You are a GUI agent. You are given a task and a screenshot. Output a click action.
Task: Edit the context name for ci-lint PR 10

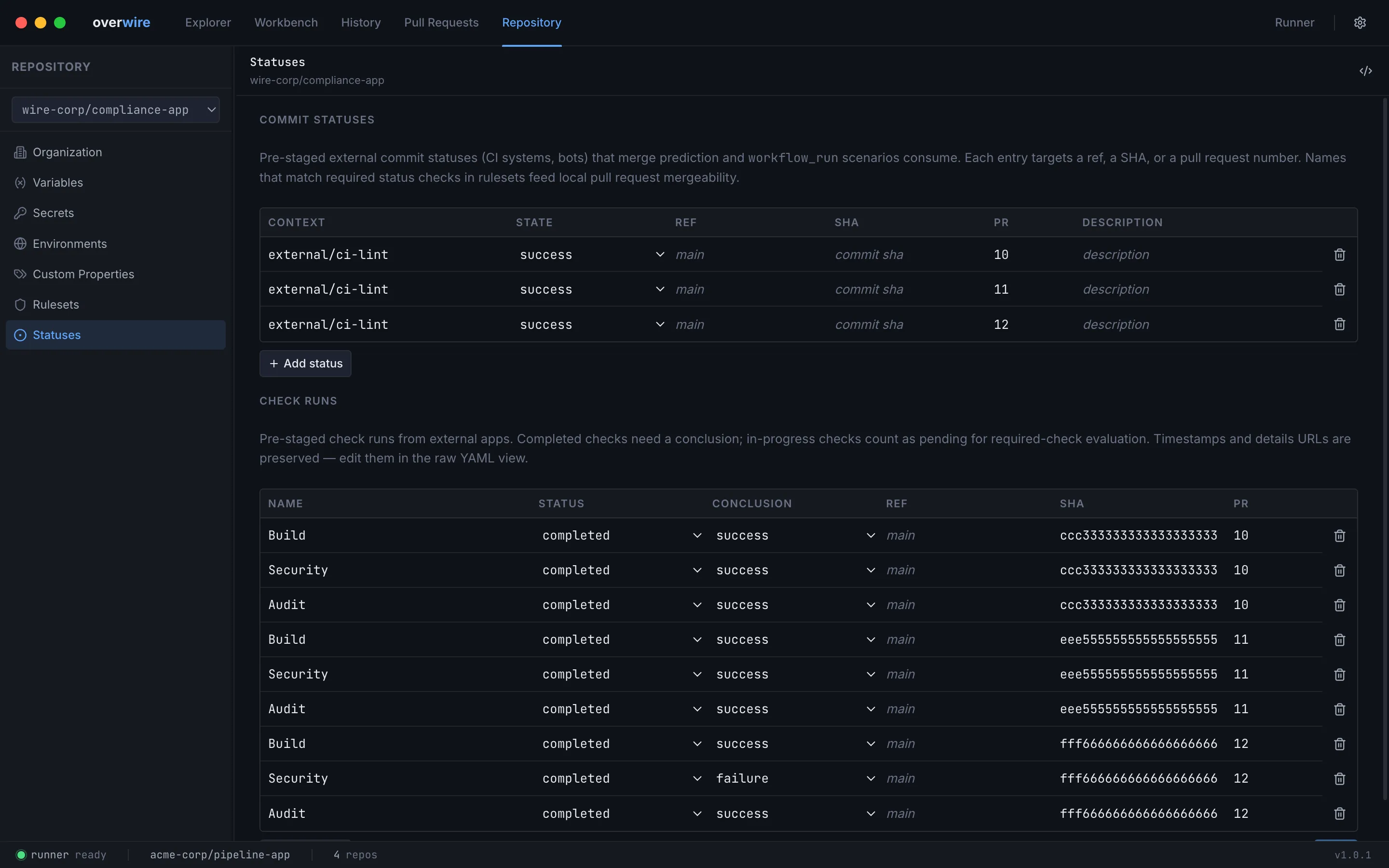[x=388, y=254]
